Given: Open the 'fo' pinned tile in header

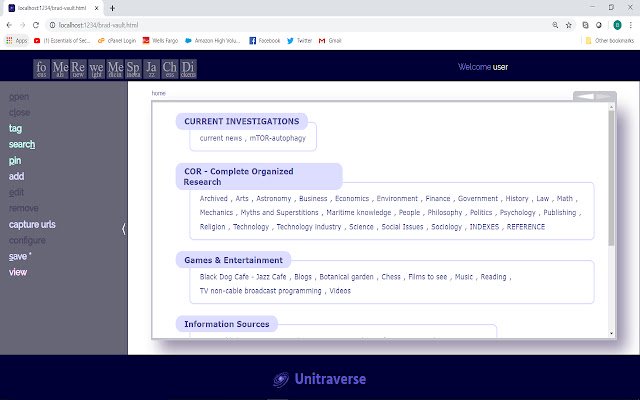Looking at the screenshot, I should (x=42, y=69).
